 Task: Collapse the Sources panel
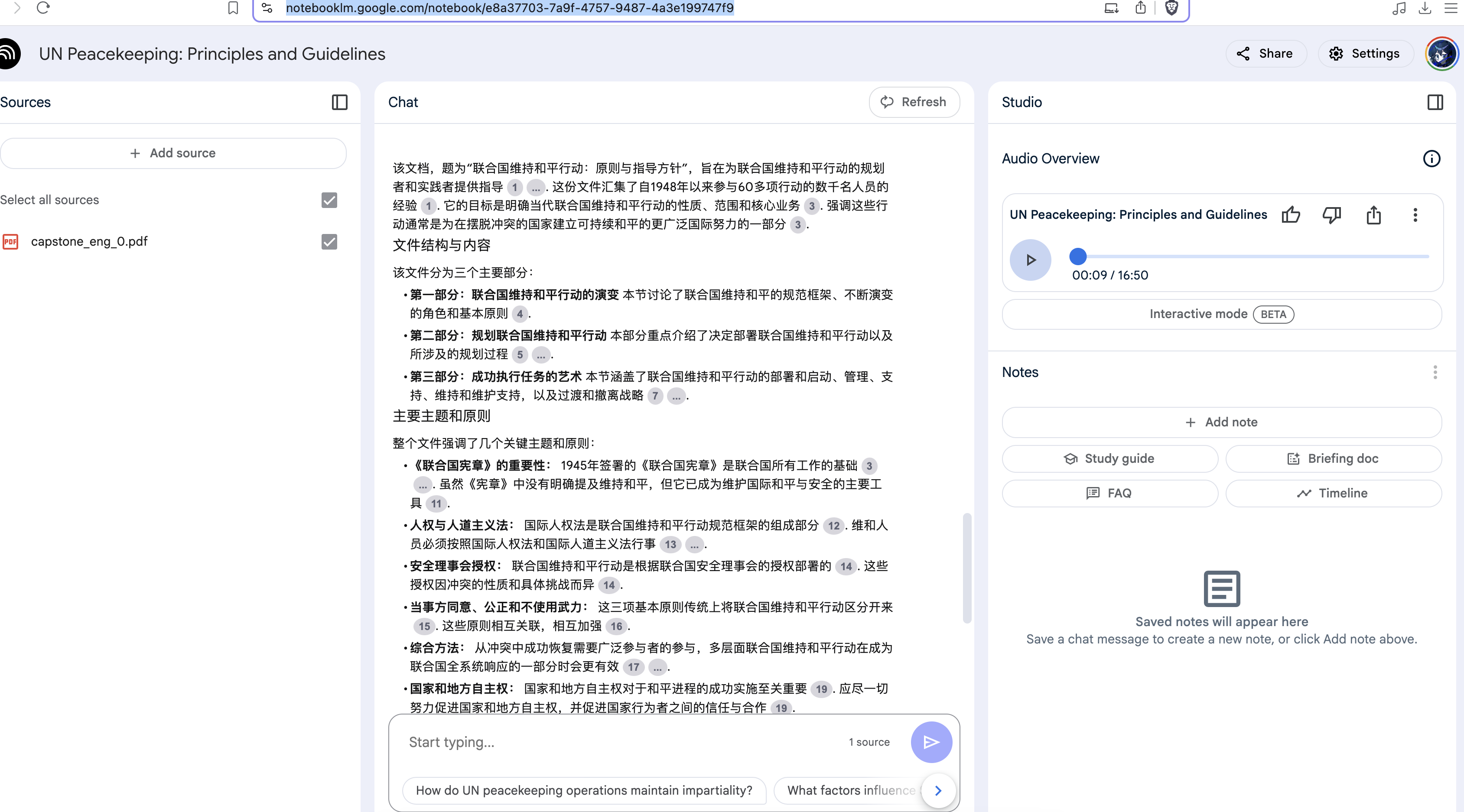pos(339,102)
